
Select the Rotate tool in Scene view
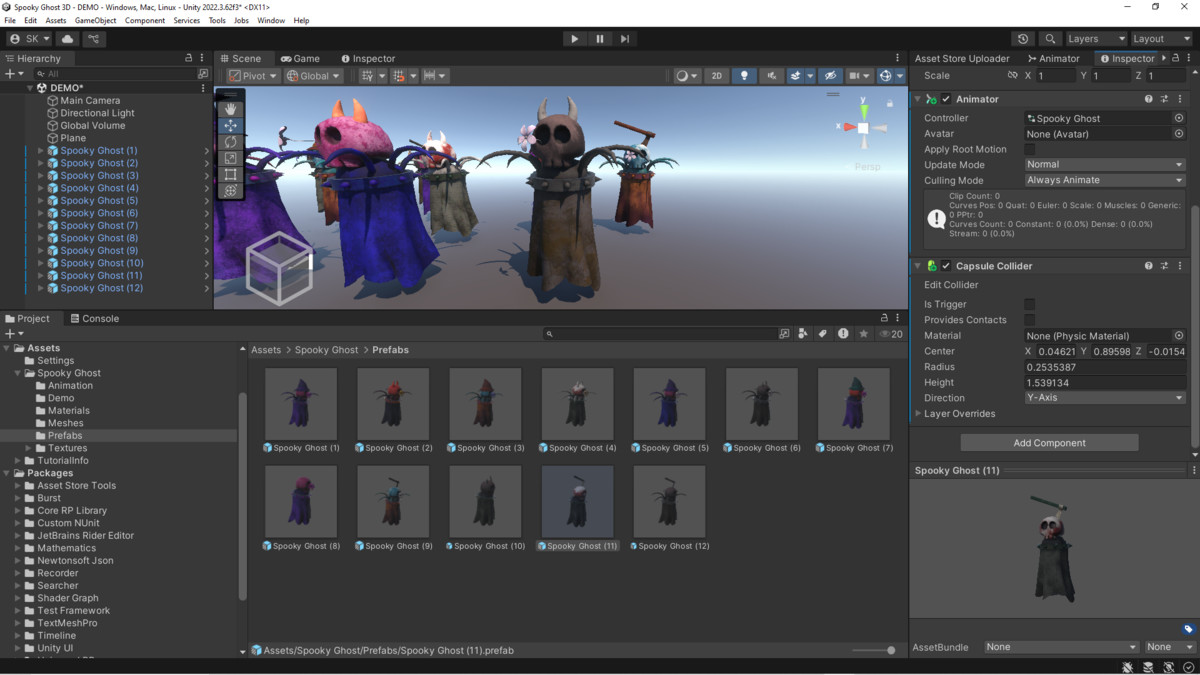coord(231,142)
